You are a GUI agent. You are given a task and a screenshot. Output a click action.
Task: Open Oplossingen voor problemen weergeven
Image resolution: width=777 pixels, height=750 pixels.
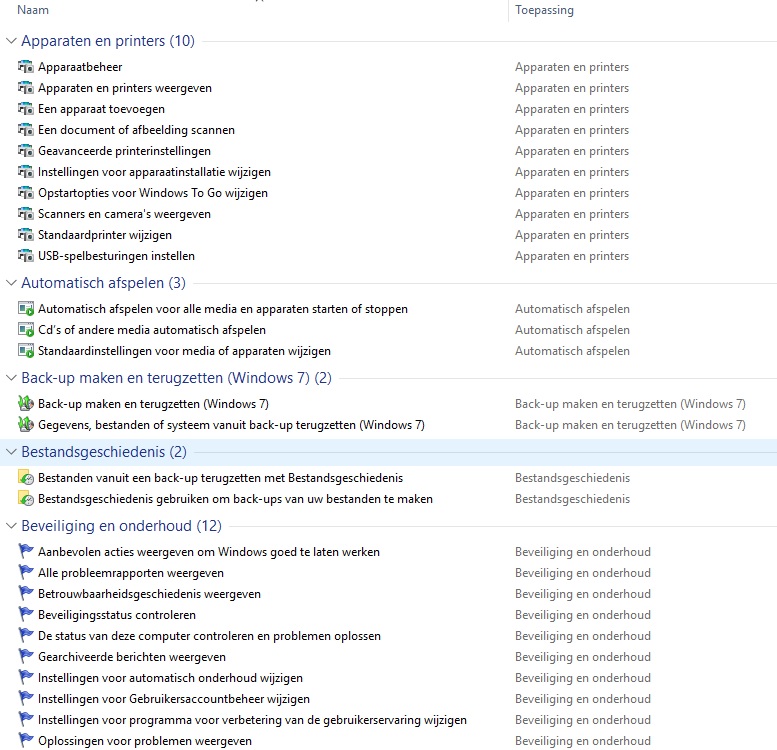(145, 741)
